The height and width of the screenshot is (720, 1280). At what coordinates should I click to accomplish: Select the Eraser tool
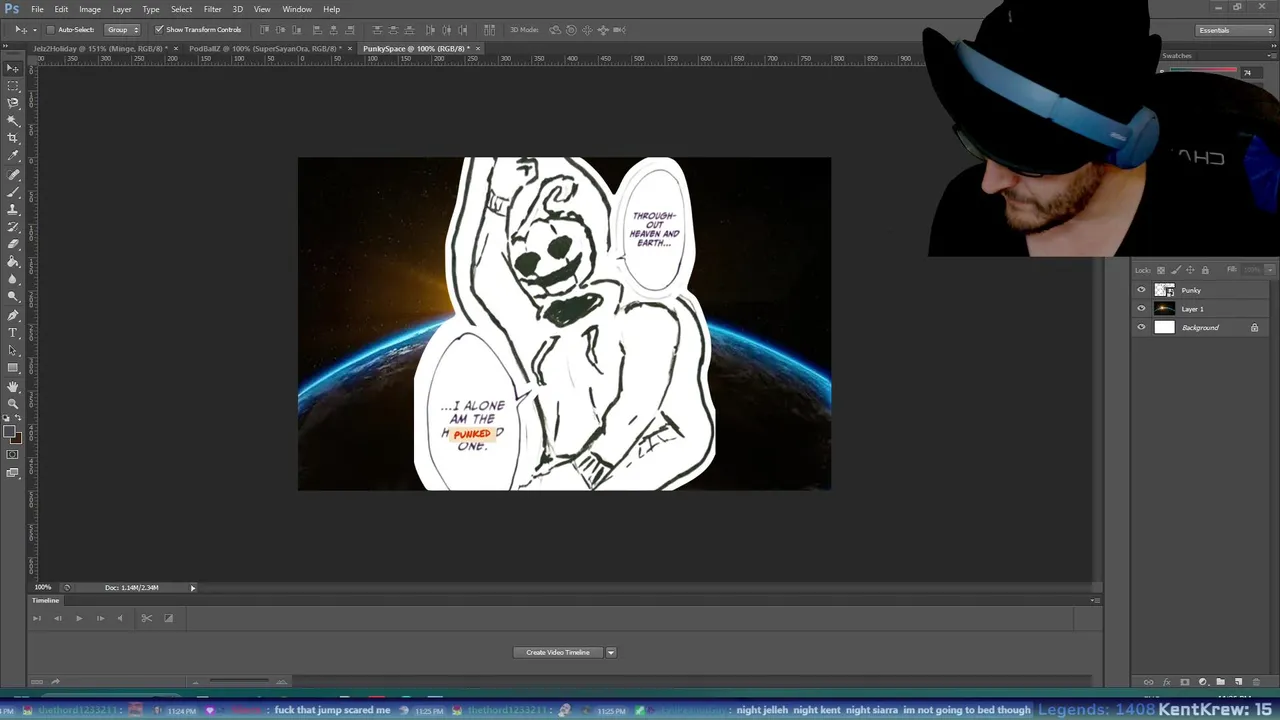13,245
